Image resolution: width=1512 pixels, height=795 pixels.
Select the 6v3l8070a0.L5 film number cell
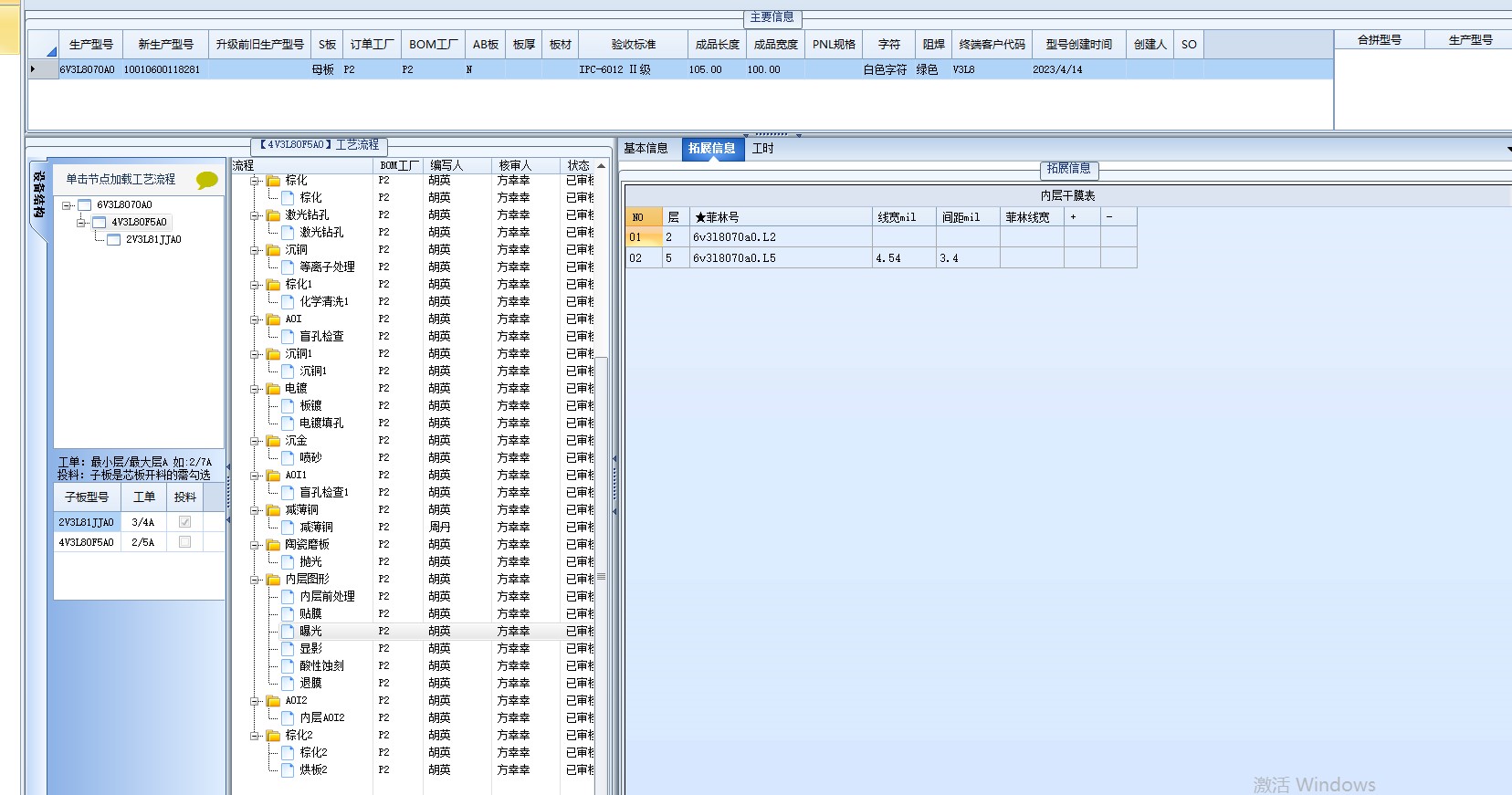tap(781, 258)
